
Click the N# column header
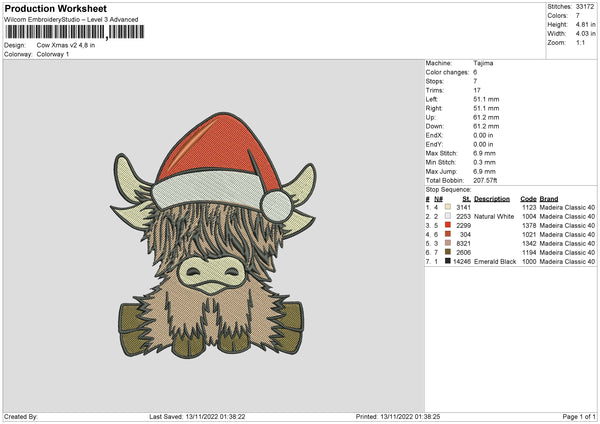[438, 198]
